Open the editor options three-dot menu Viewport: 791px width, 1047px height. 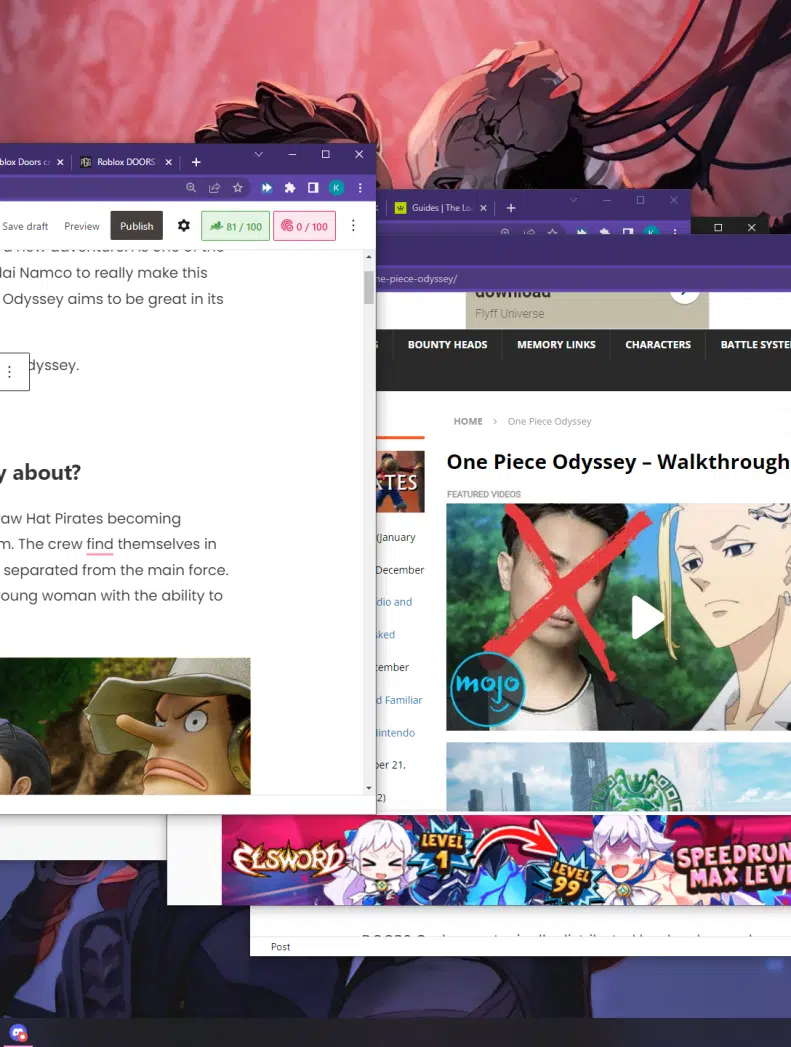pyautogui.click(x=353, y=226)
